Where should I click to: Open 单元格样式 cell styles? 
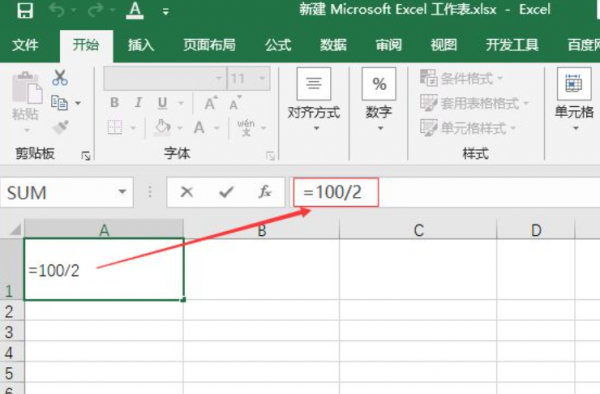(468, 128)
